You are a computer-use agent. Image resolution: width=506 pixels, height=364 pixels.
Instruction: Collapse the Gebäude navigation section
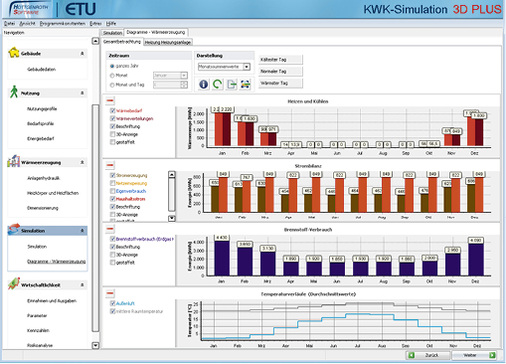click(x=82, y=53)
